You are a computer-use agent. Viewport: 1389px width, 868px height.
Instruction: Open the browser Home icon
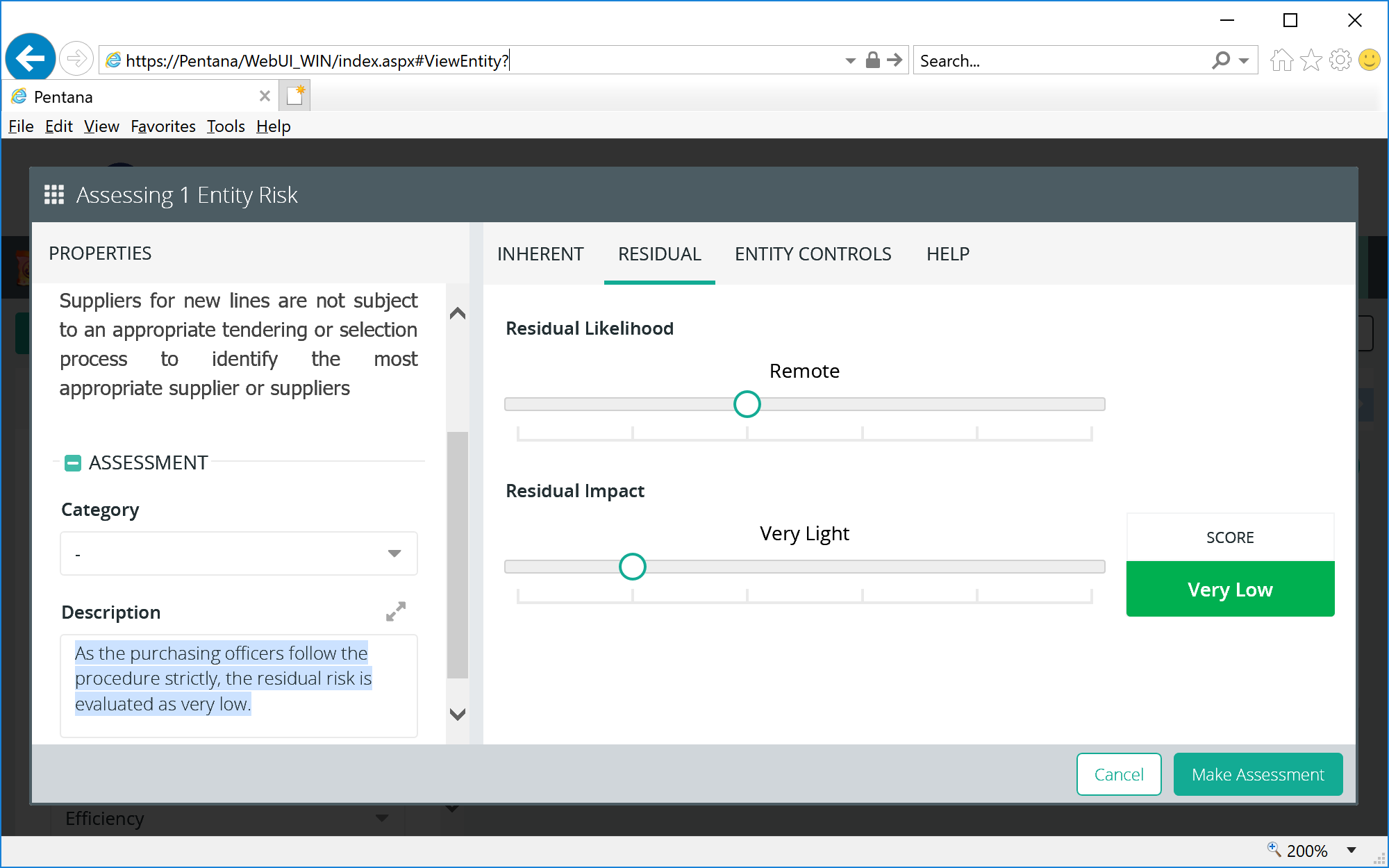[1281, 60]
